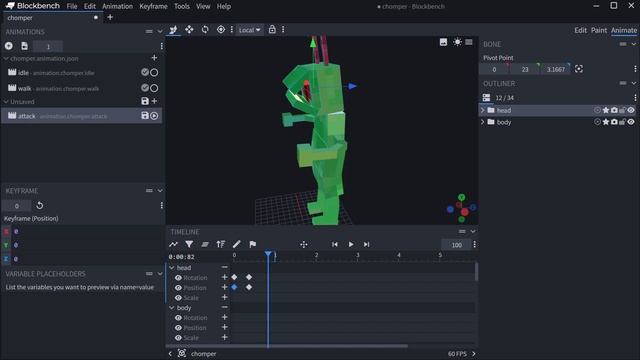Switch to Paint mode
This screenshot has width=640, height=360.
(599, 30)
